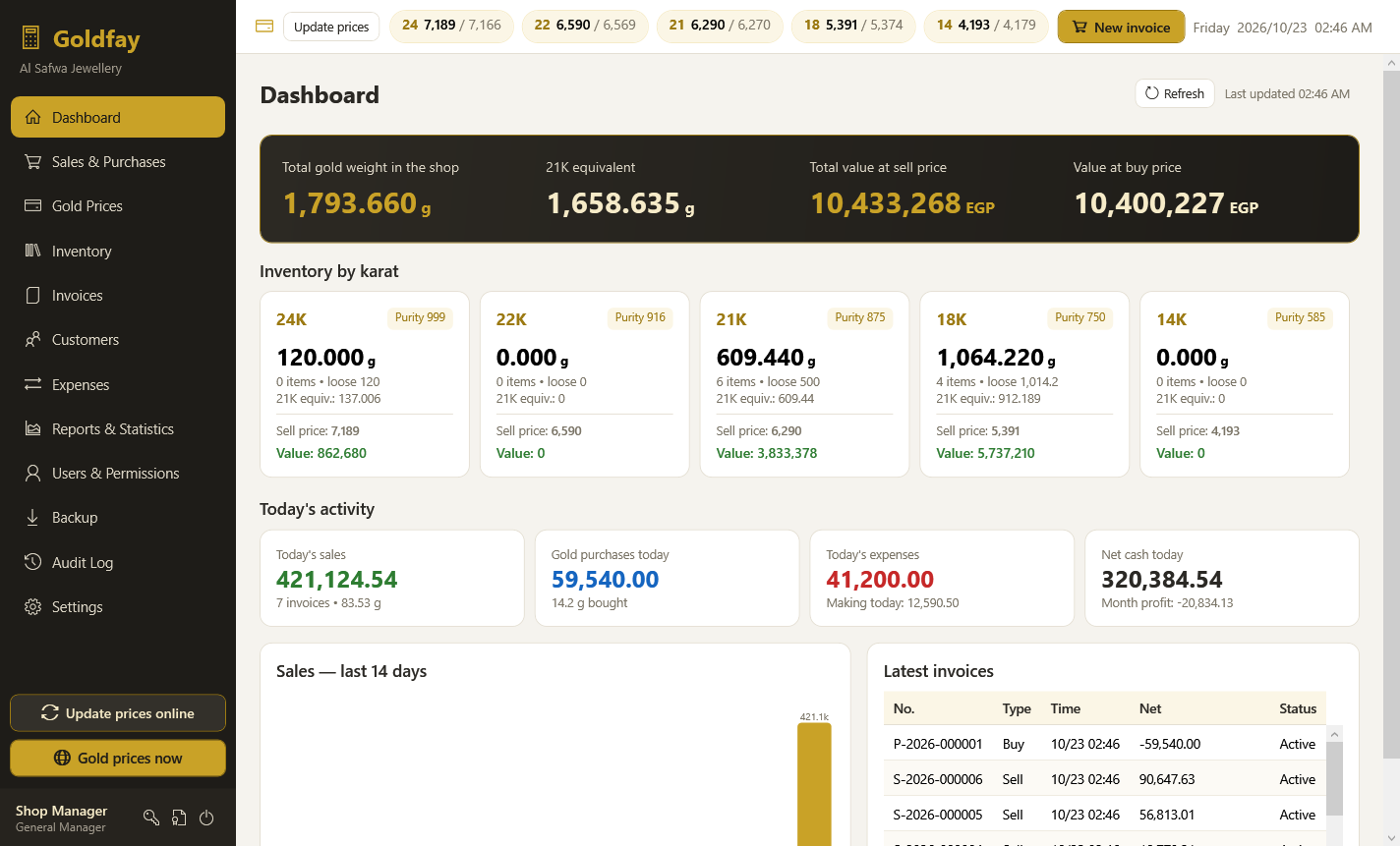
Task: Navigate to Invoices in the sidebar
Action: 118,296
